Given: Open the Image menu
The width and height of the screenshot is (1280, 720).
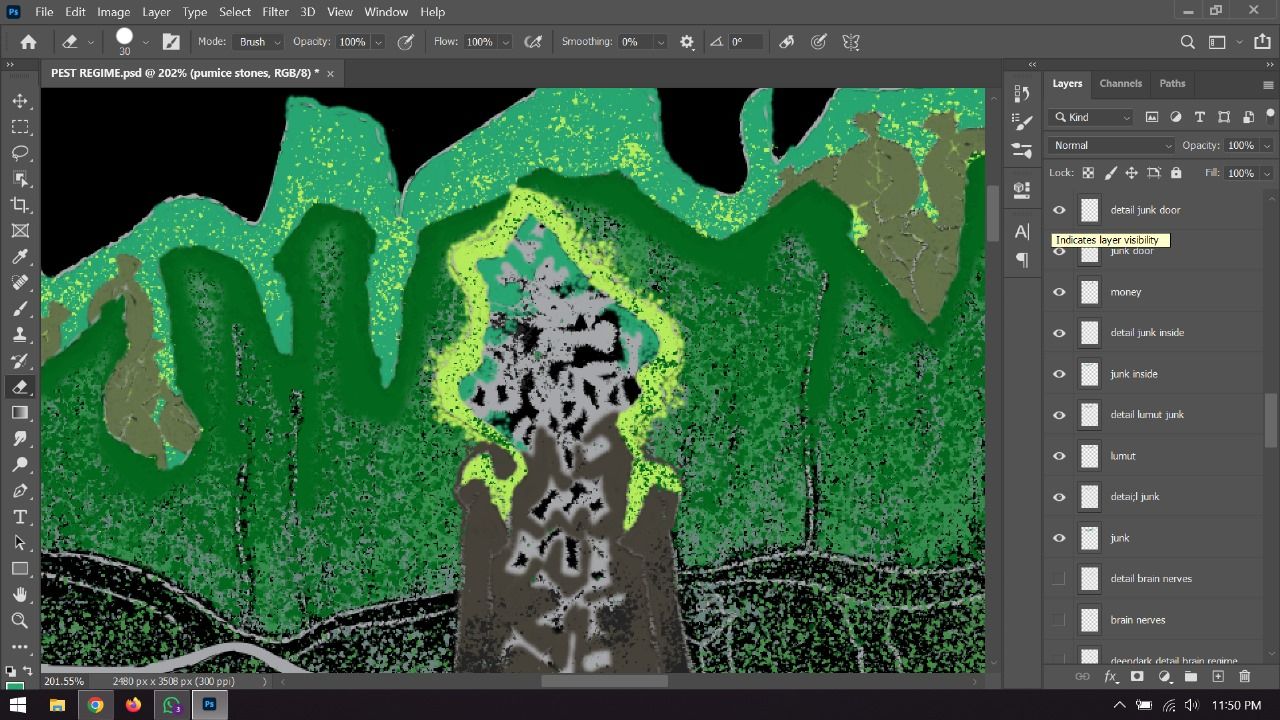Looking at the screenshot, I should coord(113,12).
